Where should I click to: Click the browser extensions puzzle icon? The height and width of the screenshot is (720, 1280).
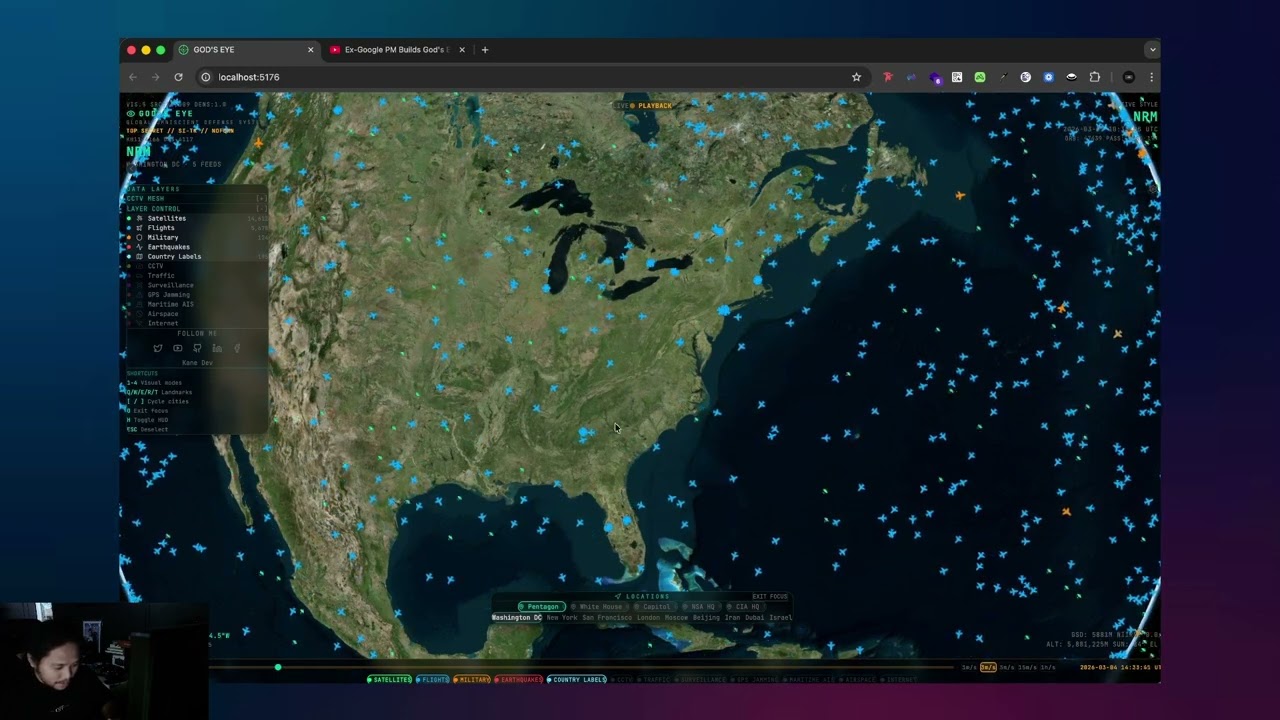coord(1095,77)
